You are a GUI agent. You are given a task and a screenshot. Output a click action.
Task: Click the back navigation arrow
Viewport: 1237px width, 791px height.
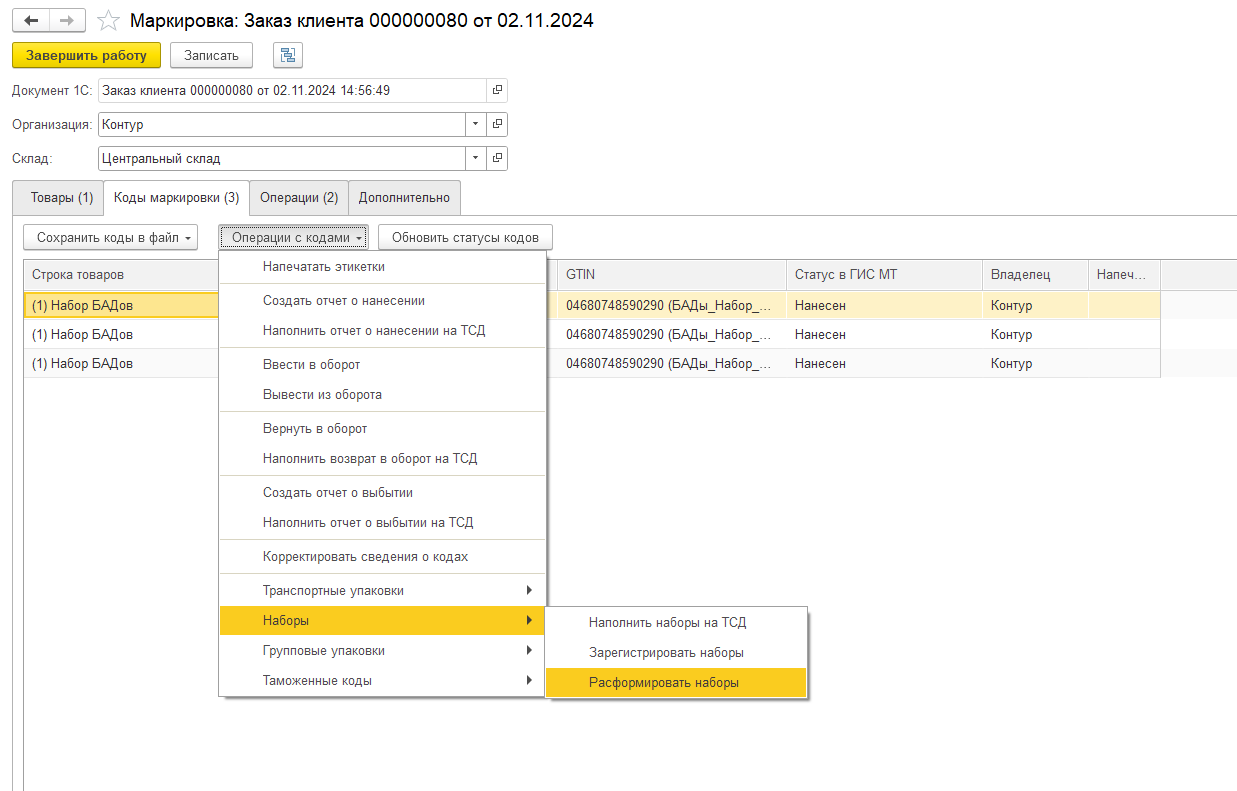[x=30, y=20]
